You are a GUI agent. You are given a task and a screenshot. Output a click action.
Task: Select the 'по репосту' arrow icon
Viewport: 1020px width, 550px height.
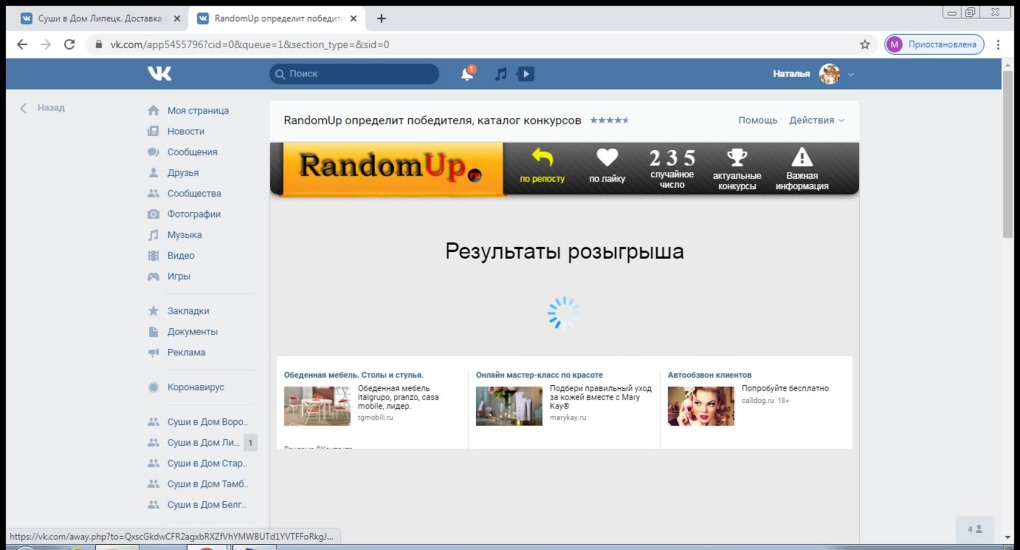pyautogui.click(x=542, y=158)
